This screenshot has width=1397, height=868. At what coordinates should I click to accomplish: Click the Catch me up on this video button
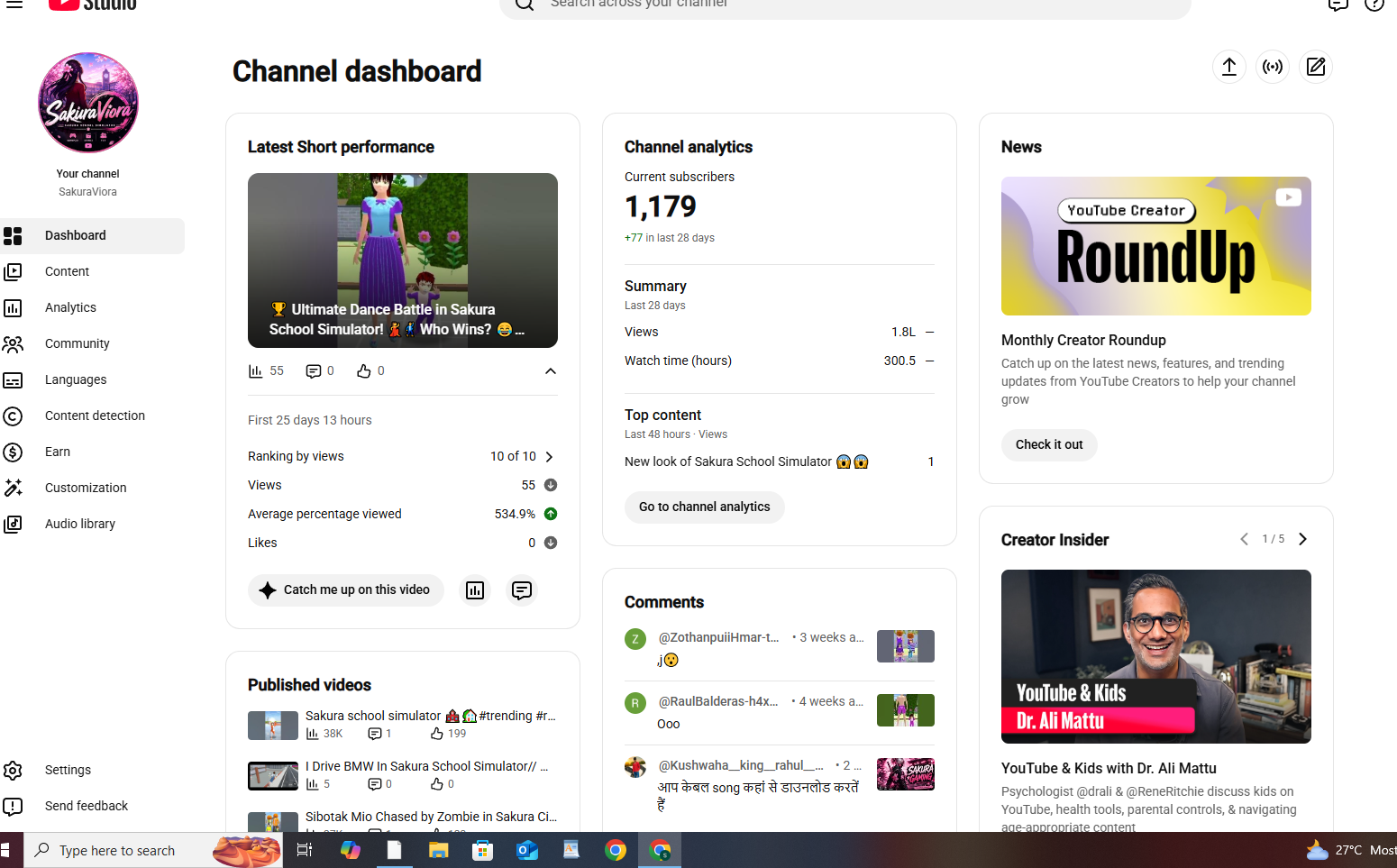pyautogui.click(x=346, y=590)
